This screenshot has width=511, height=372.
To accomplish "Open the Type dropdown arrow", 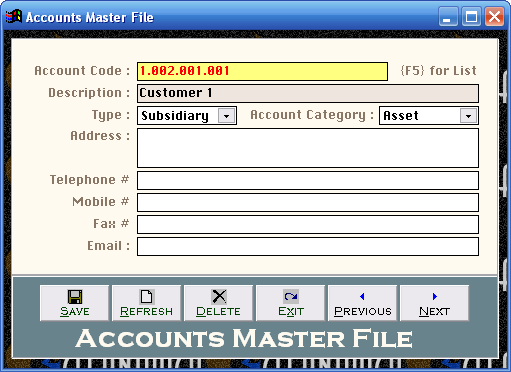I will coord(227,116).
